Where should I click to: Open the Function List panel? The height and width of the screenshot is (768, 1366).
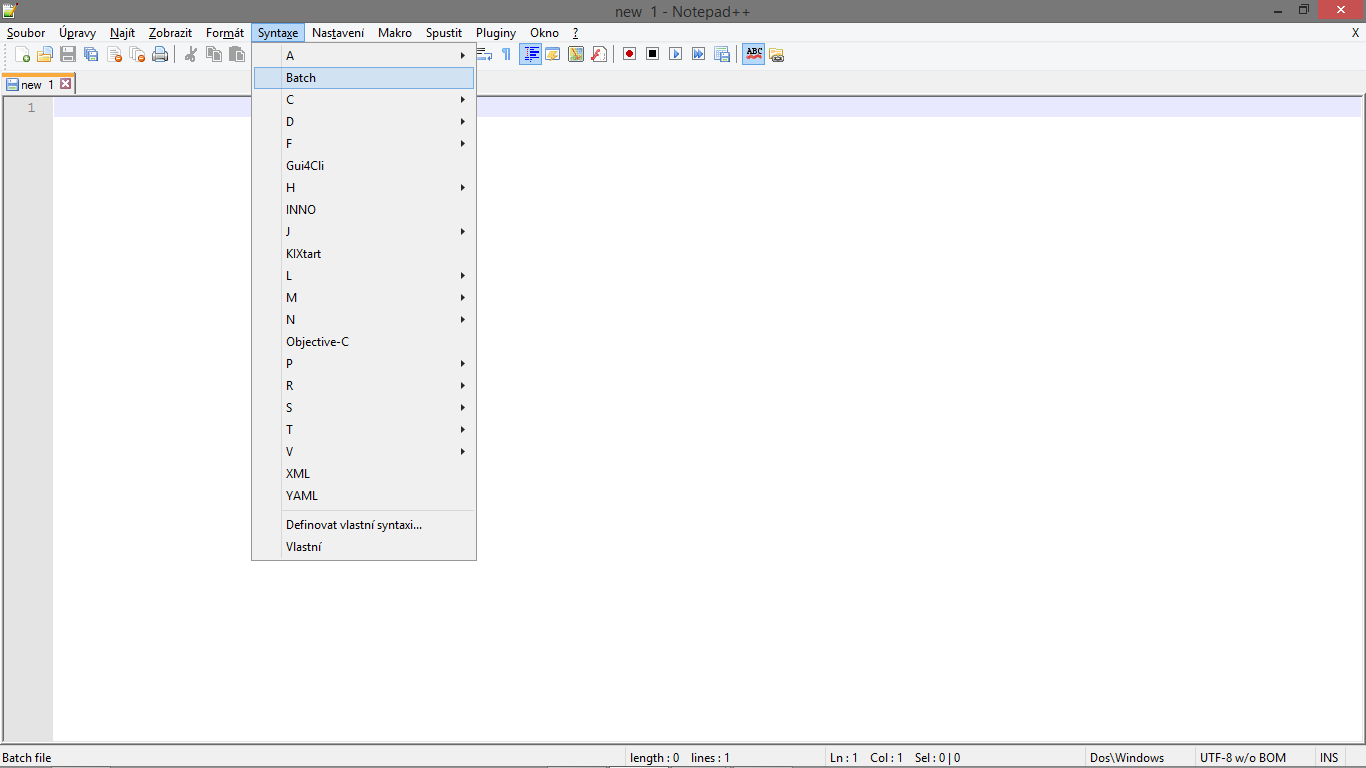(x=599, y=54)
